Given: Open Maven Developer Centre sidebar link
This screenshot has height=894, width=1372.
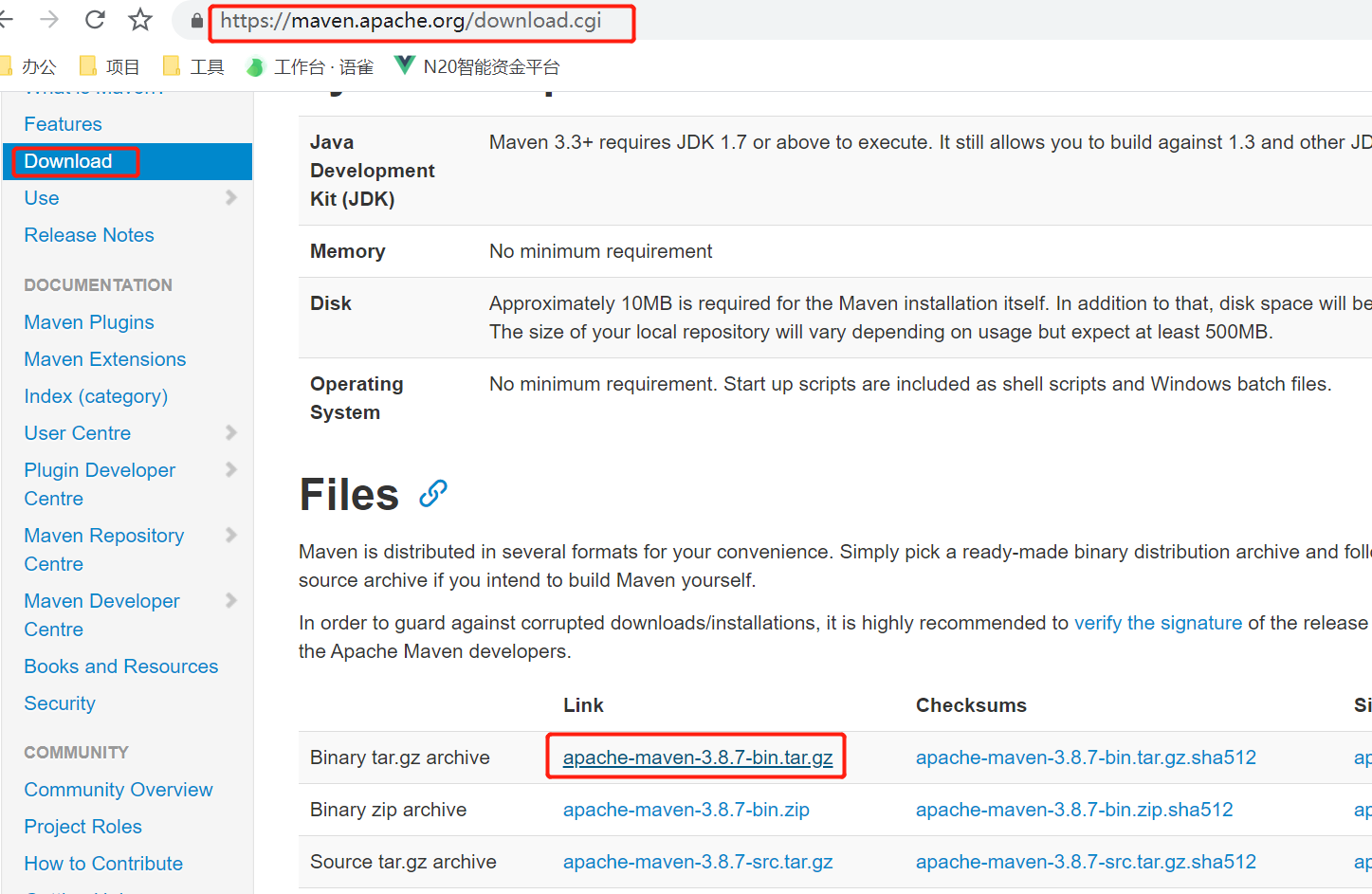Looking at the screenshot, I should point(101,615).
